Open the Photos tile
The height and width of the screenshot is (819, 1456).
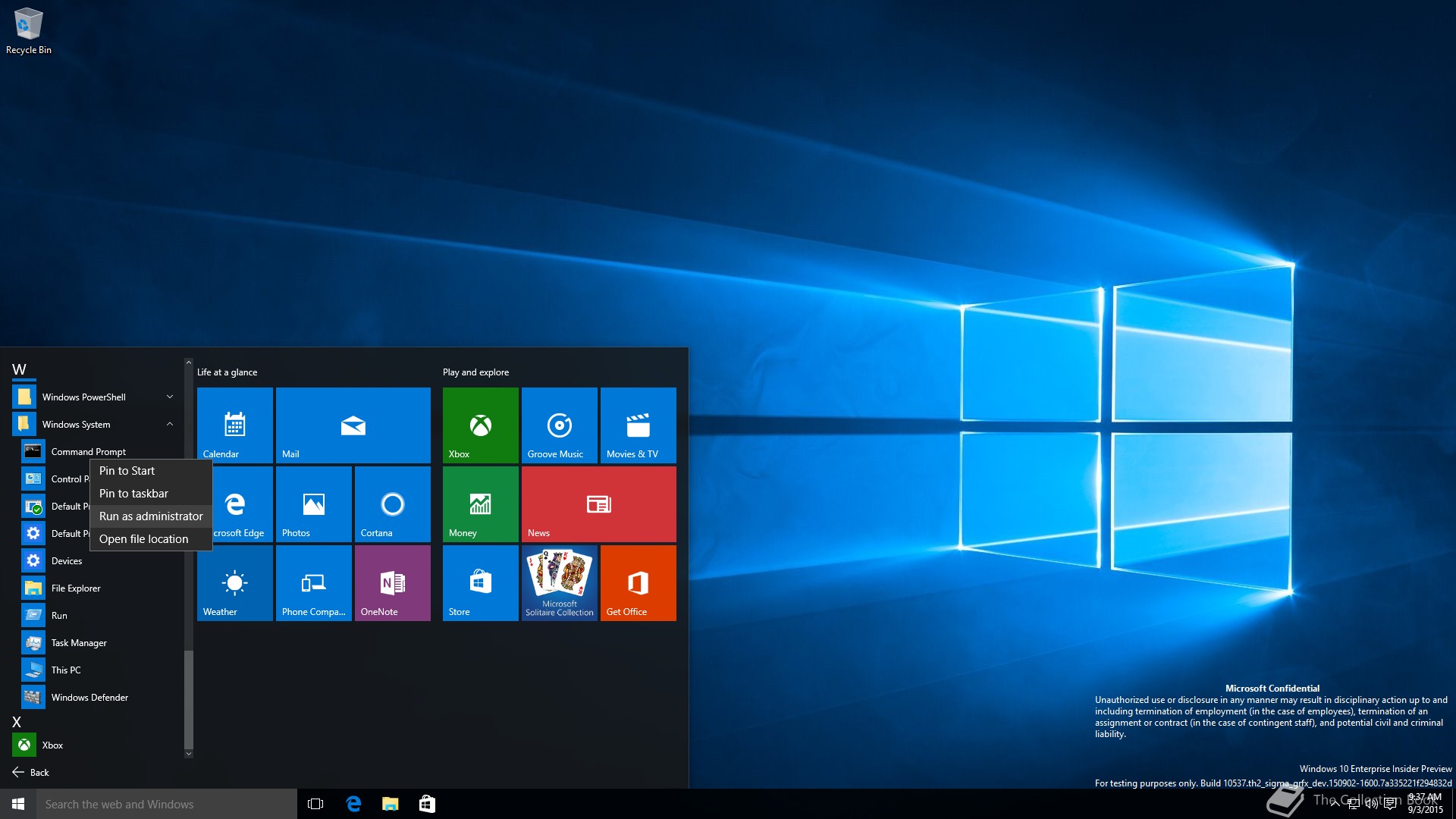pos(314,504)
